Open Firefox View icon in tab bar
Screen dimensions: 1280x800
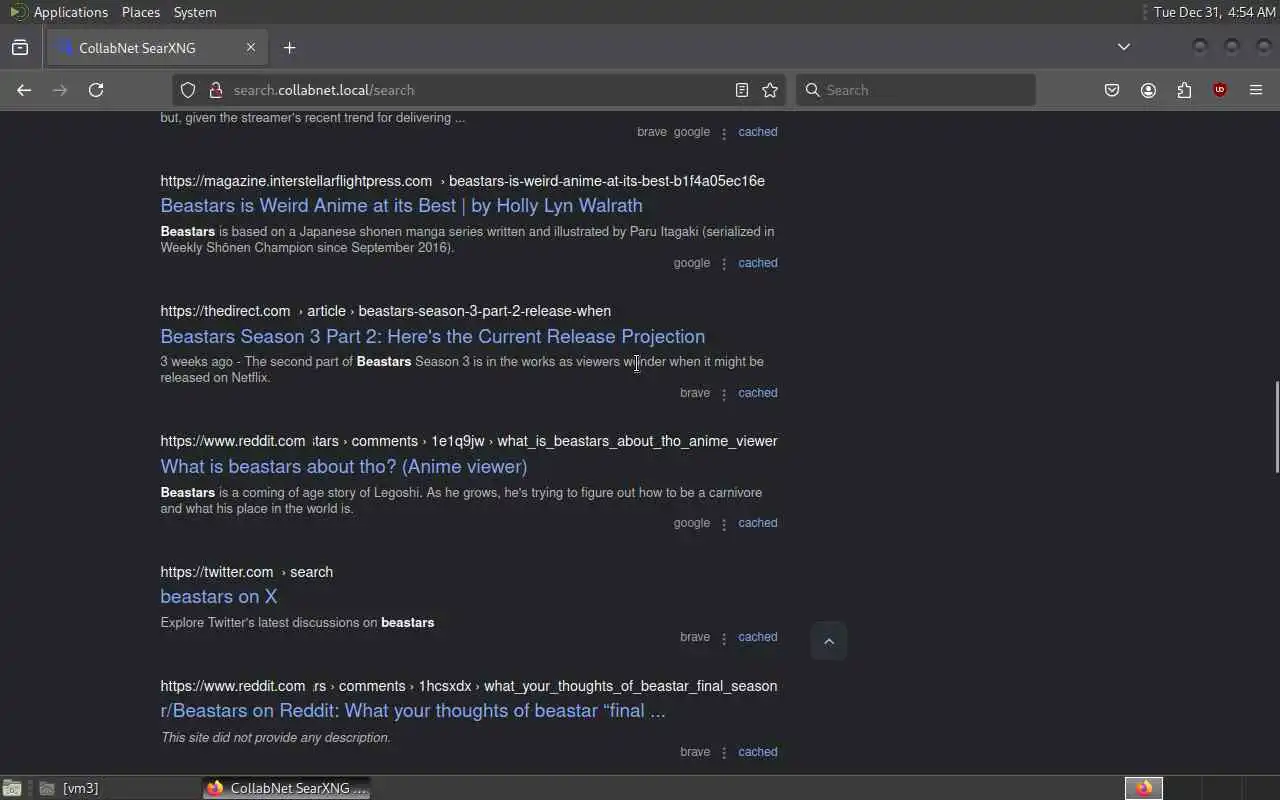(x=20, y=47)
